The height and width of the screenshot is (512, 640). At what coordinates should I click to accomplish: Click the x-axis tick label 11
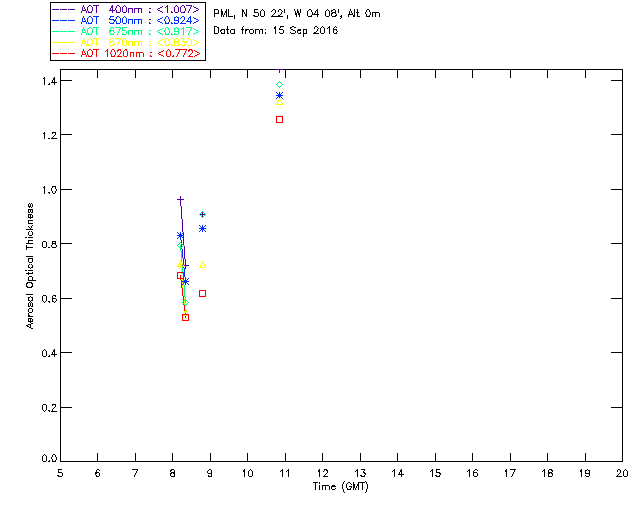pos(285,473)
